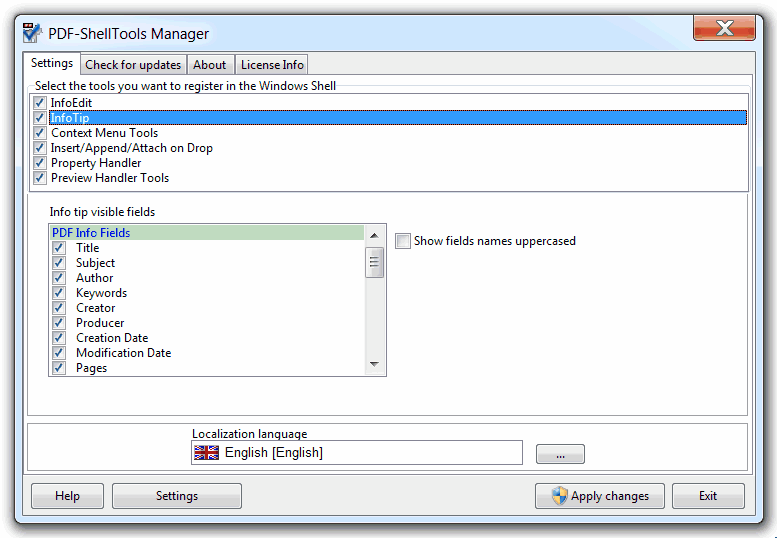Click the Exit button
Viewport: 777px width, 538px height.
click(708, 496)
